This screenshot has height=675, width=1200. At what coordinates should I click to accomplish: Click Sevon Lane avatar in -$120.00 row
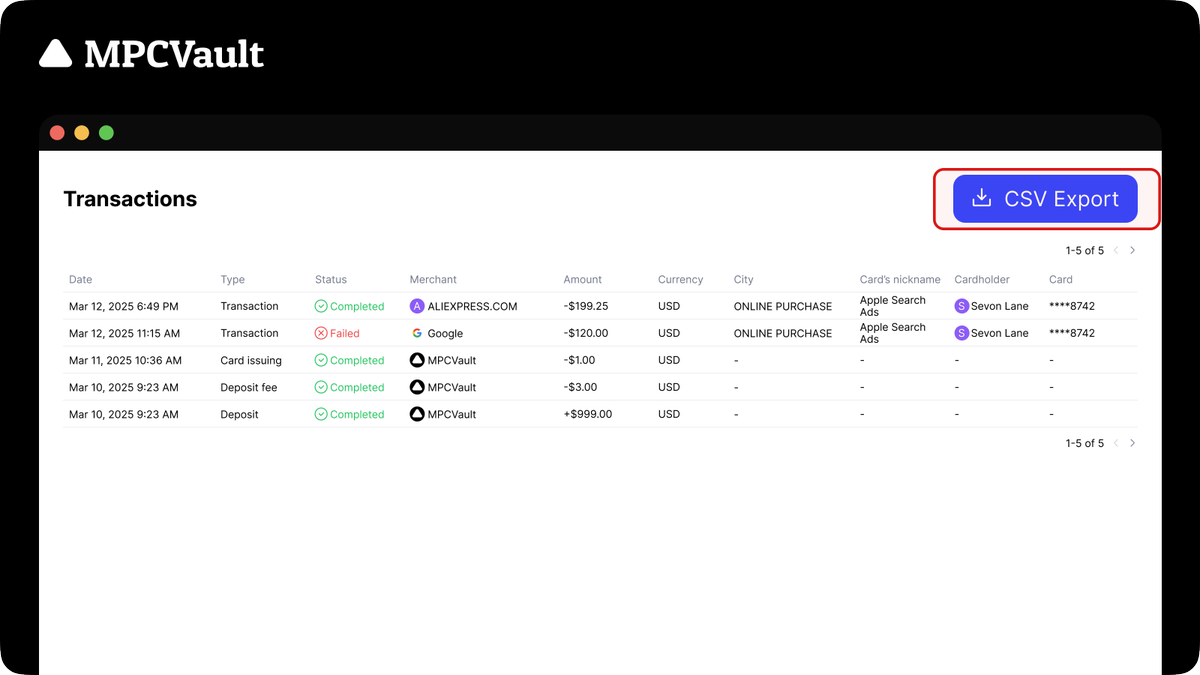click(x=962, y=333)
